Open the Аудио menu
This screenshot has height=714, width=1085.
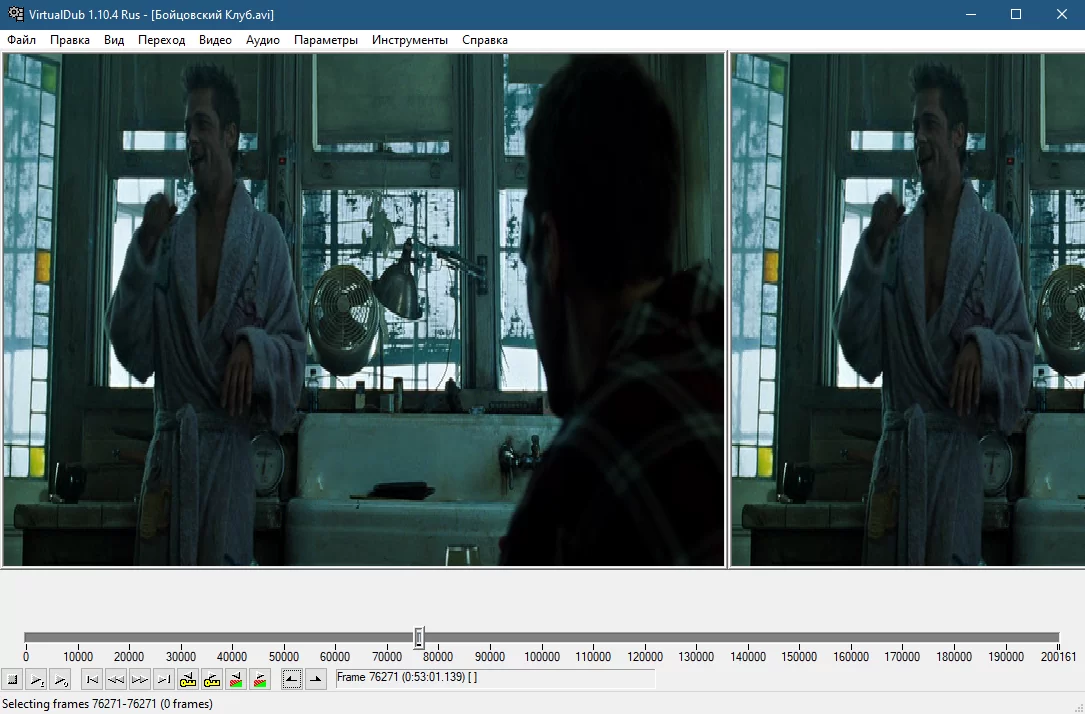[263, 40]
